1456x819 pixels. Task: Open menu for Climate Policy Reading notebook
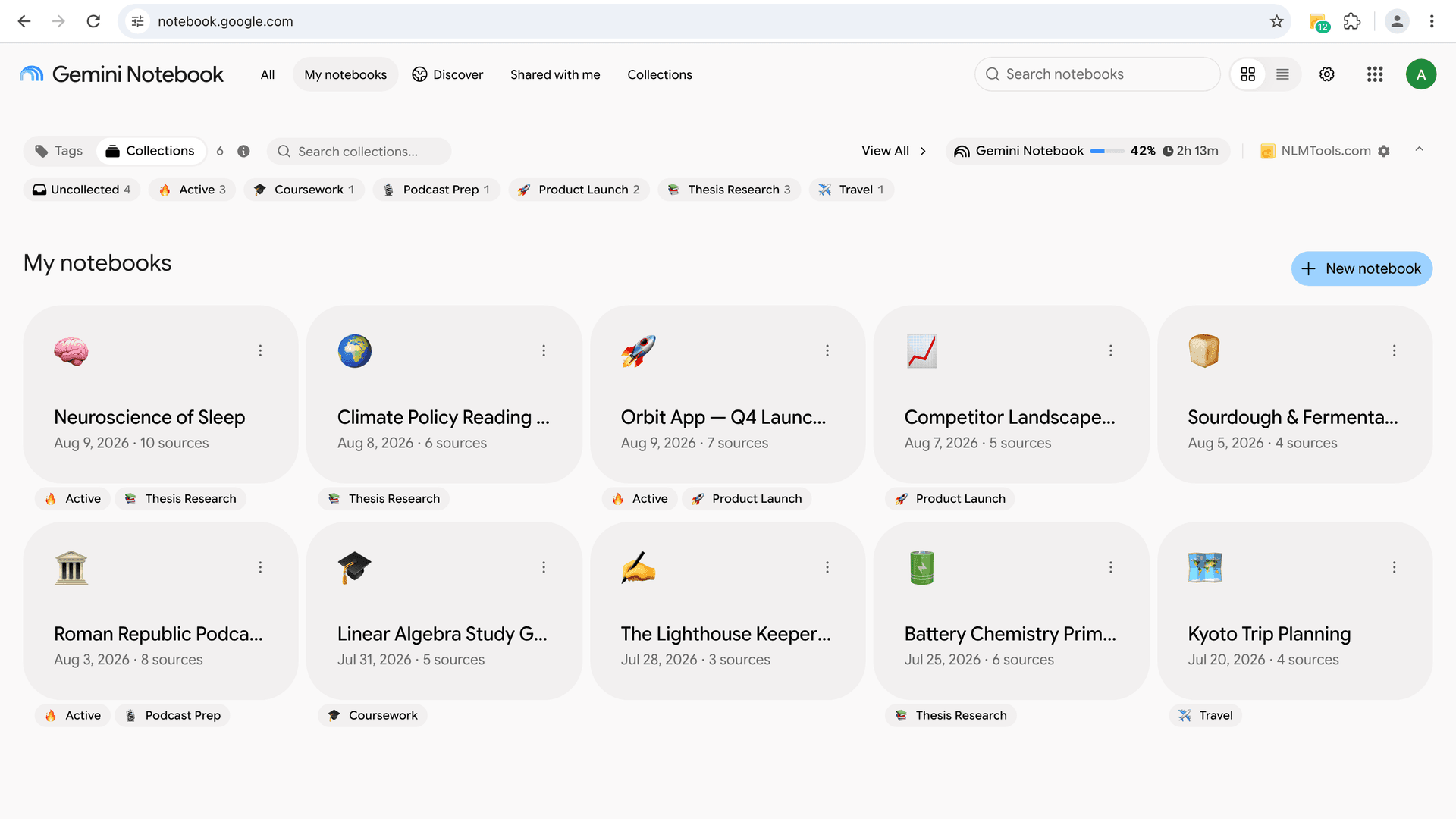coord(544,350)
